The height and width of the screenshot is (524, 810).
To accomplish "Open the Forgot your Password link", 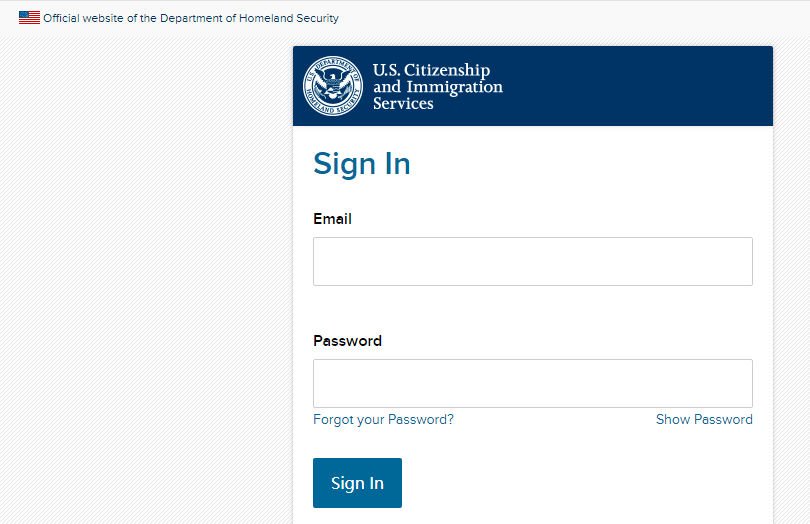I will pyautogui.click(x=383, y=420).
